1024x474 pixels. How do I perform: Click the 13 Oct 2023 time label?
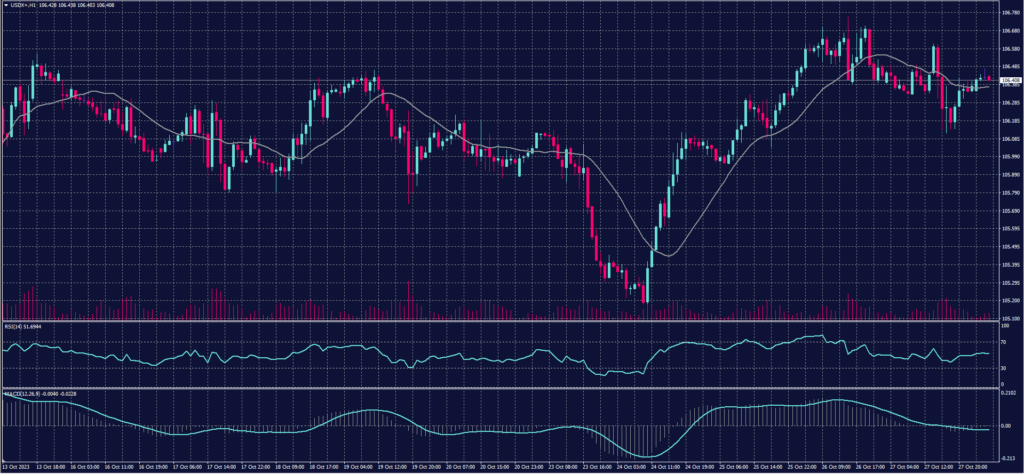(x=17, y=466)
